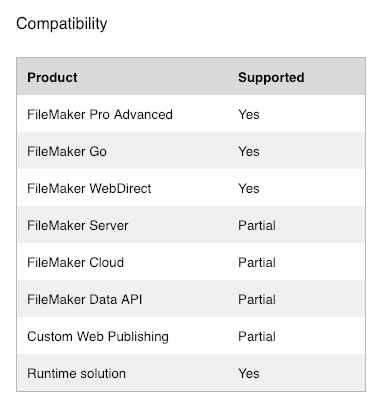
Task: Click the Runtime solution product cell
Action: (77, 374)
